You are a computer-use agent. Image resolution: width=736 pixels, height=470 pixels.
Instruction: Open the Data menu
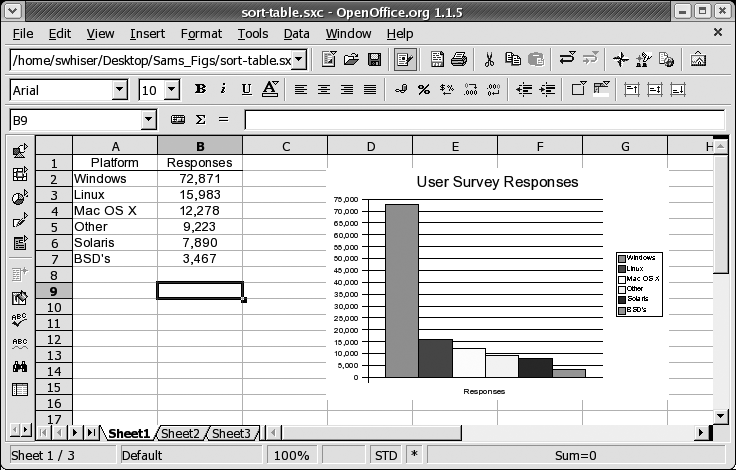296,34
